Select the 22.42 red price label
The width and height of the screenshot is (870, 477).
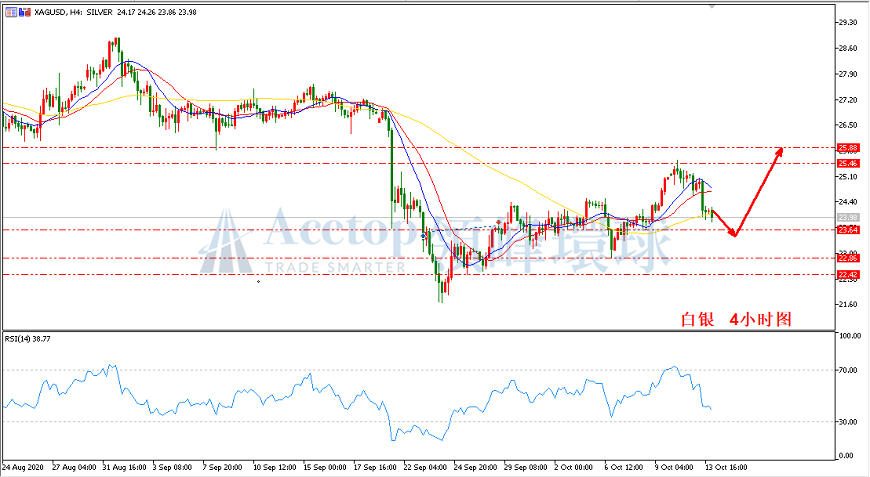(848, 275)
